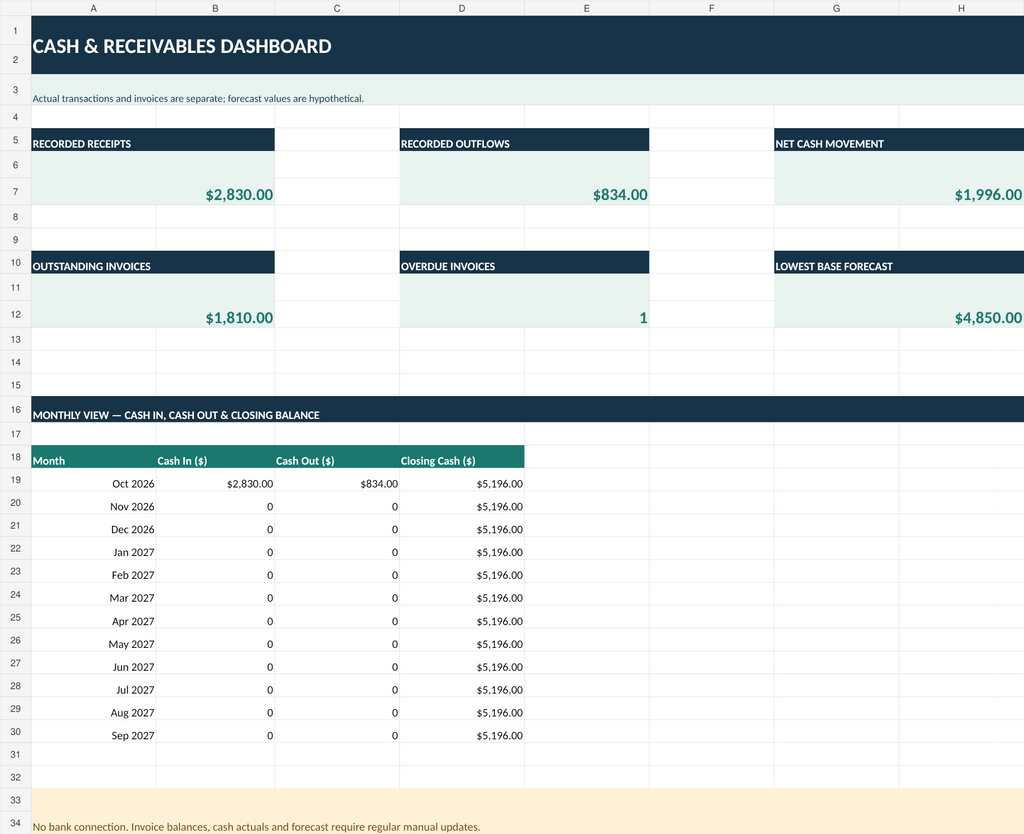
Task: Select the Lowest Base Forecast header
Action: (899, 263)
